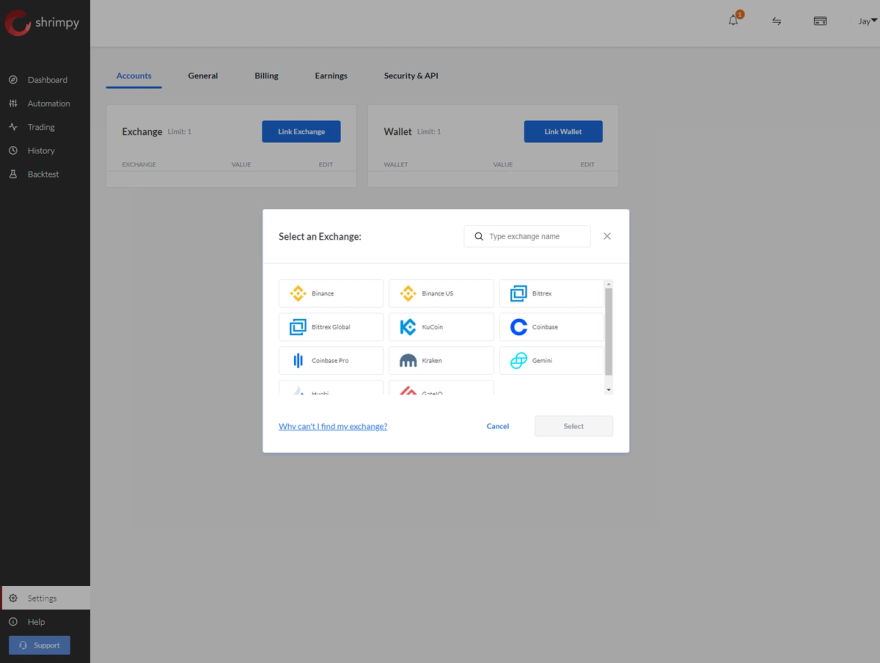Click the Support button

tap(39, 645)
